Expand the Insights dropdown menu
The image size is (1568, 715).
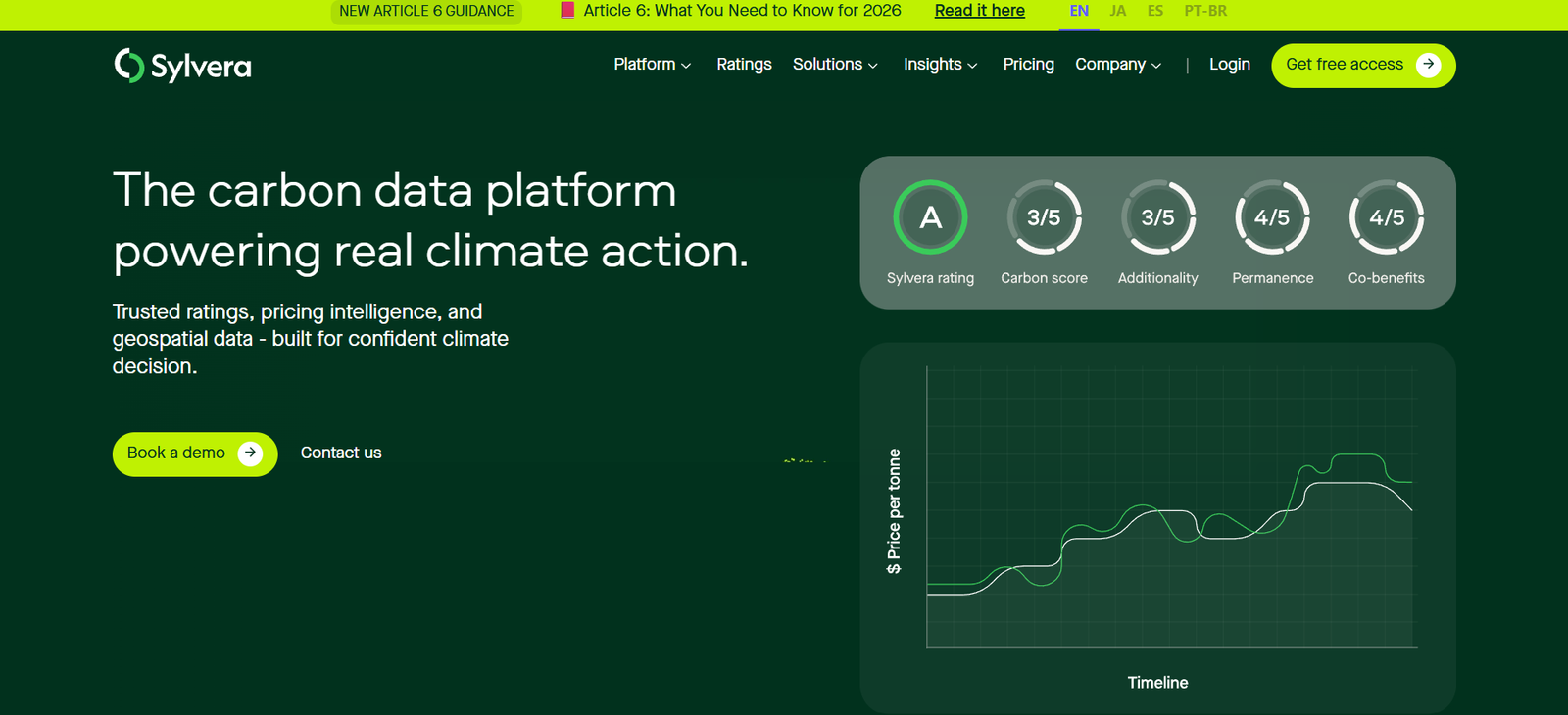940,65
